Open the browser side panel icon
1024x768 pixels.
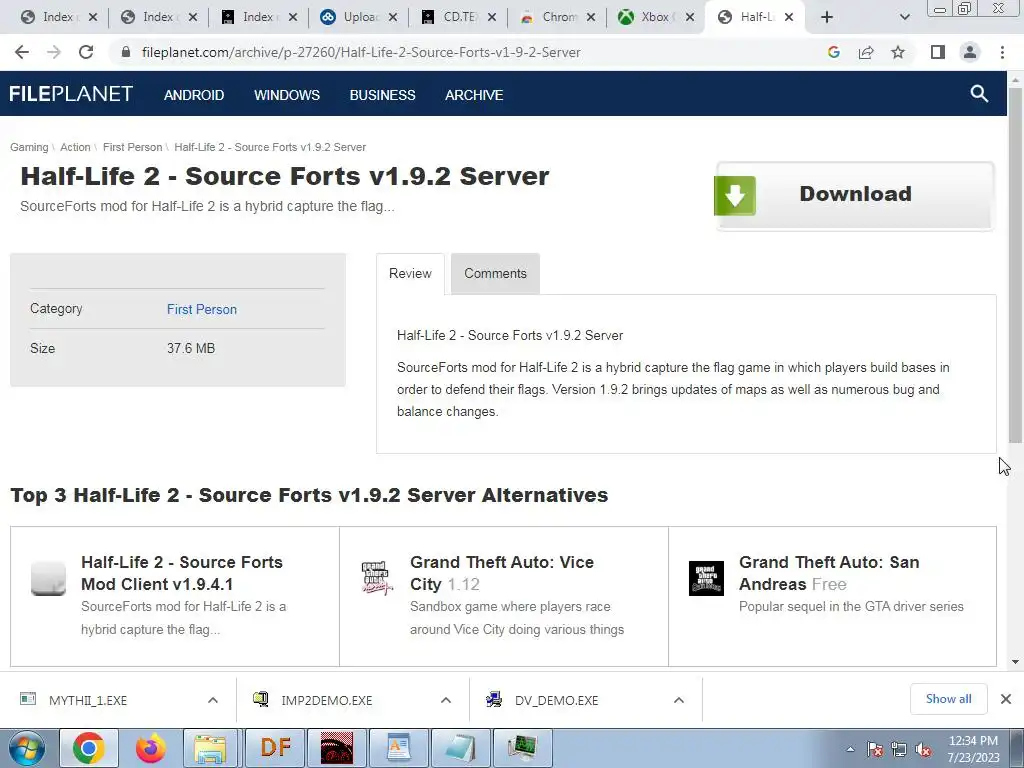938,52
